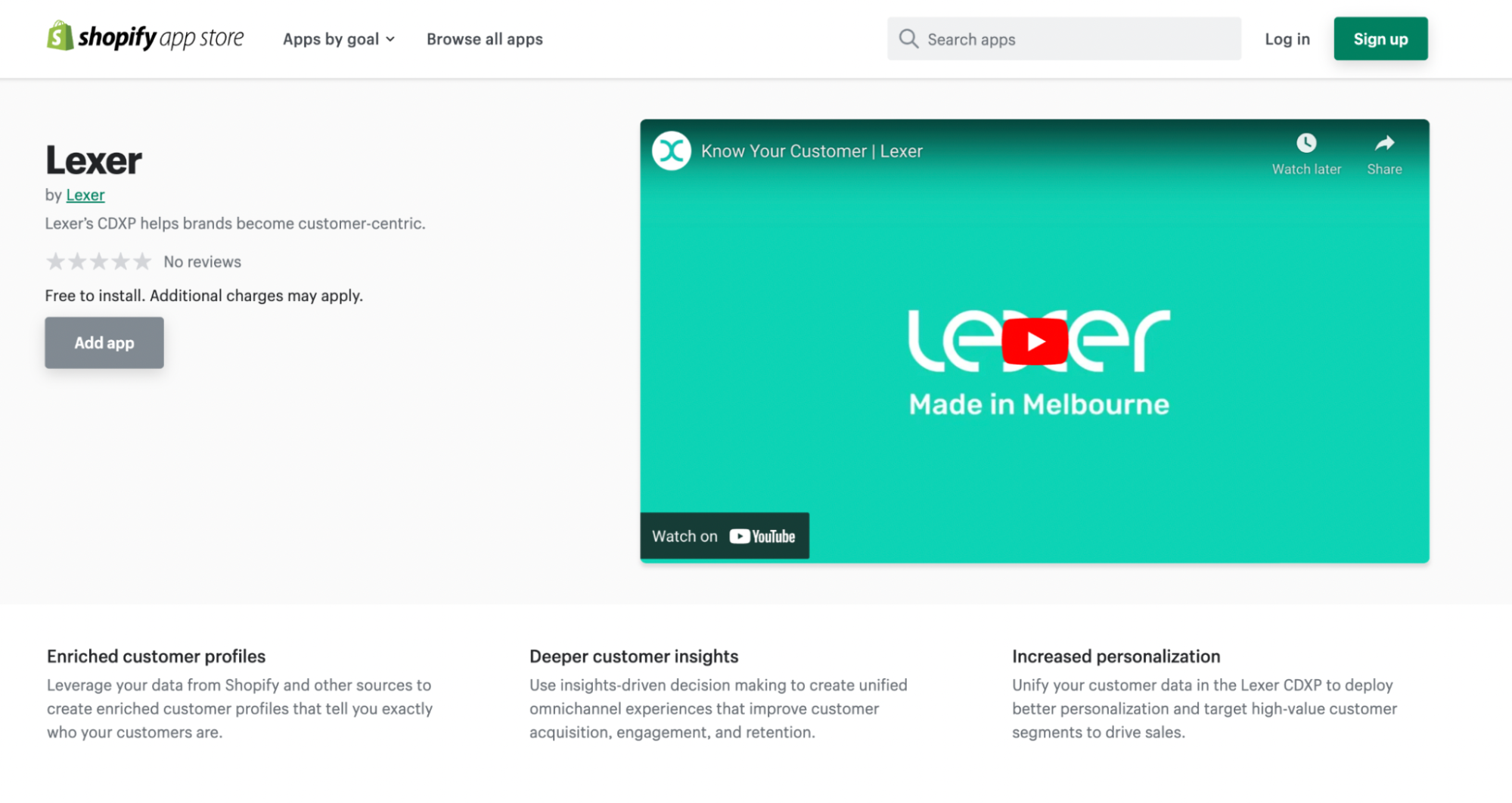1512x803 pixels.
Task: Click the fifth rating star
Action: click(x=142, y=262)
